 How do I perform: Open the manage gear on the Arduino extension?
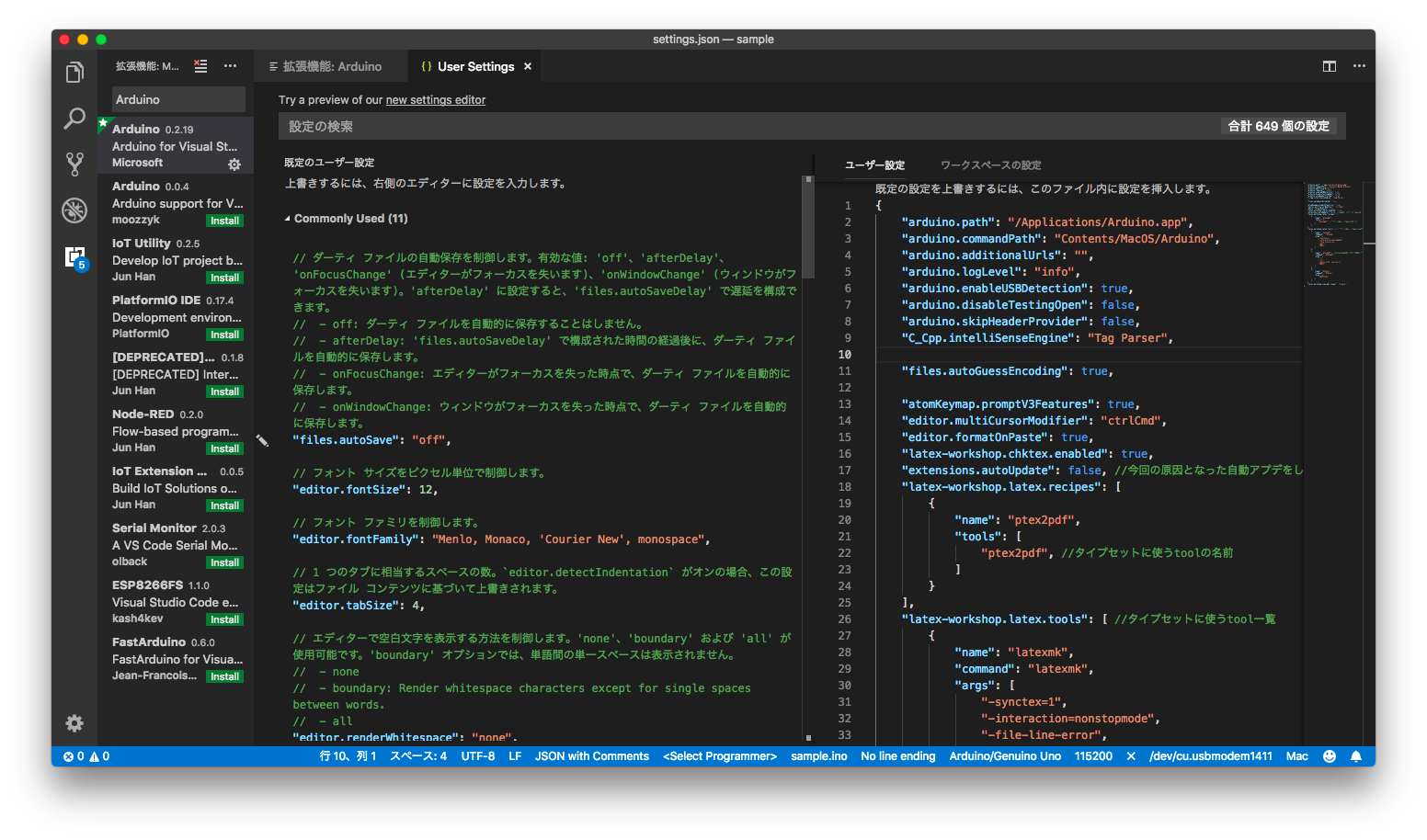(x=234, y=165)
